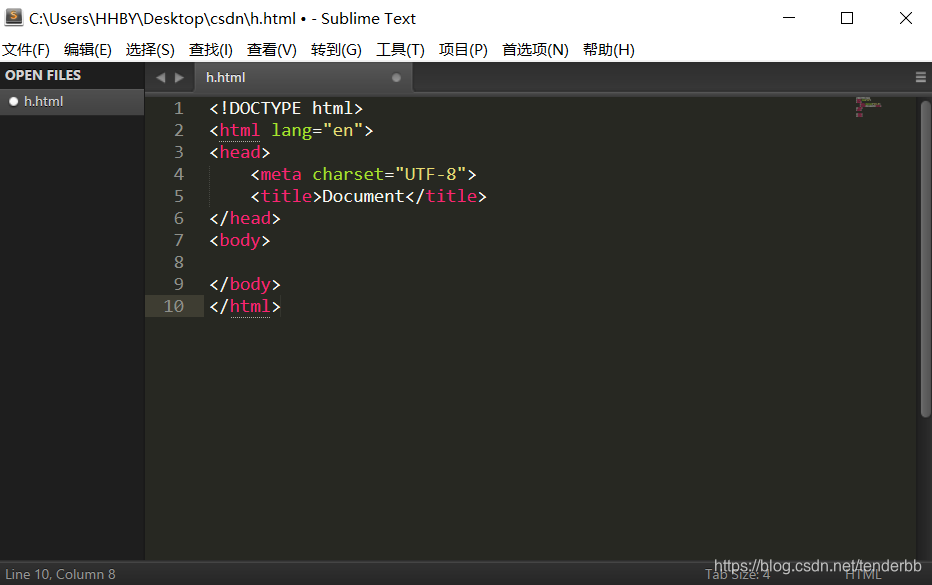Click line number 8 in the gutter
The image size is (932, 585).
(x=178, y=262)
